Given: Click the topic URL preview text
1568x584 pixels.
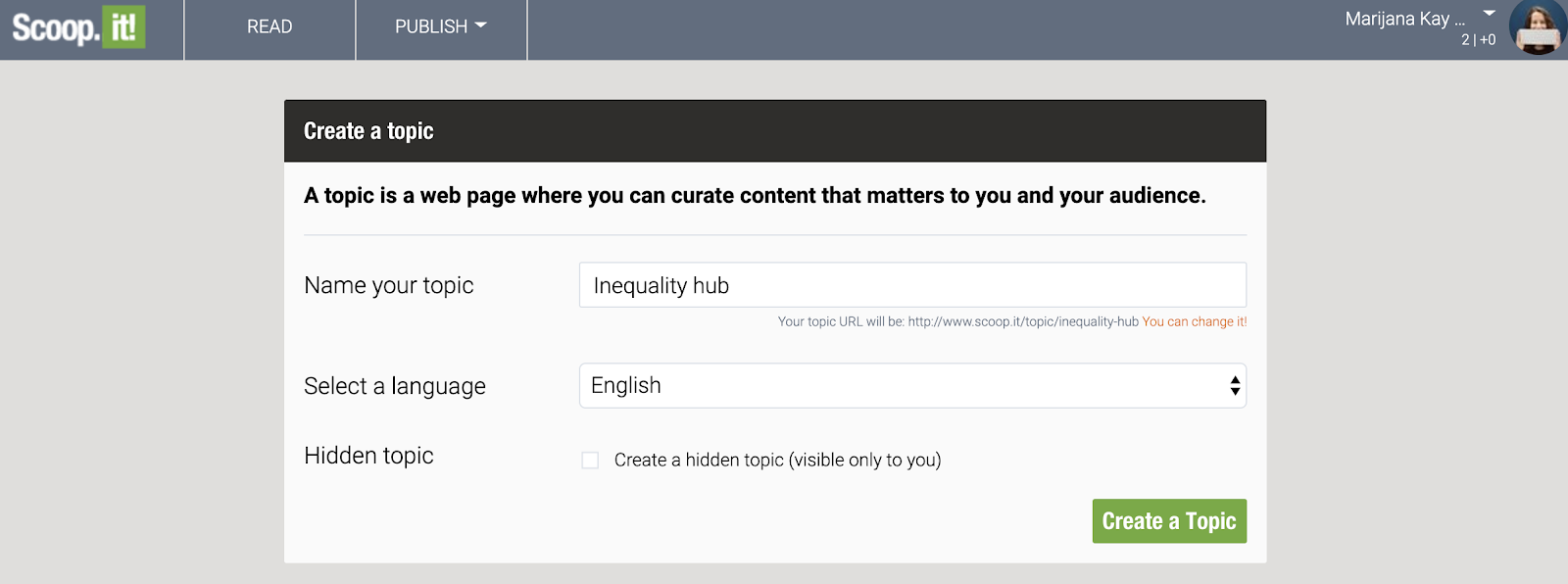Looking at the screenshot, I should click(958, 321).
